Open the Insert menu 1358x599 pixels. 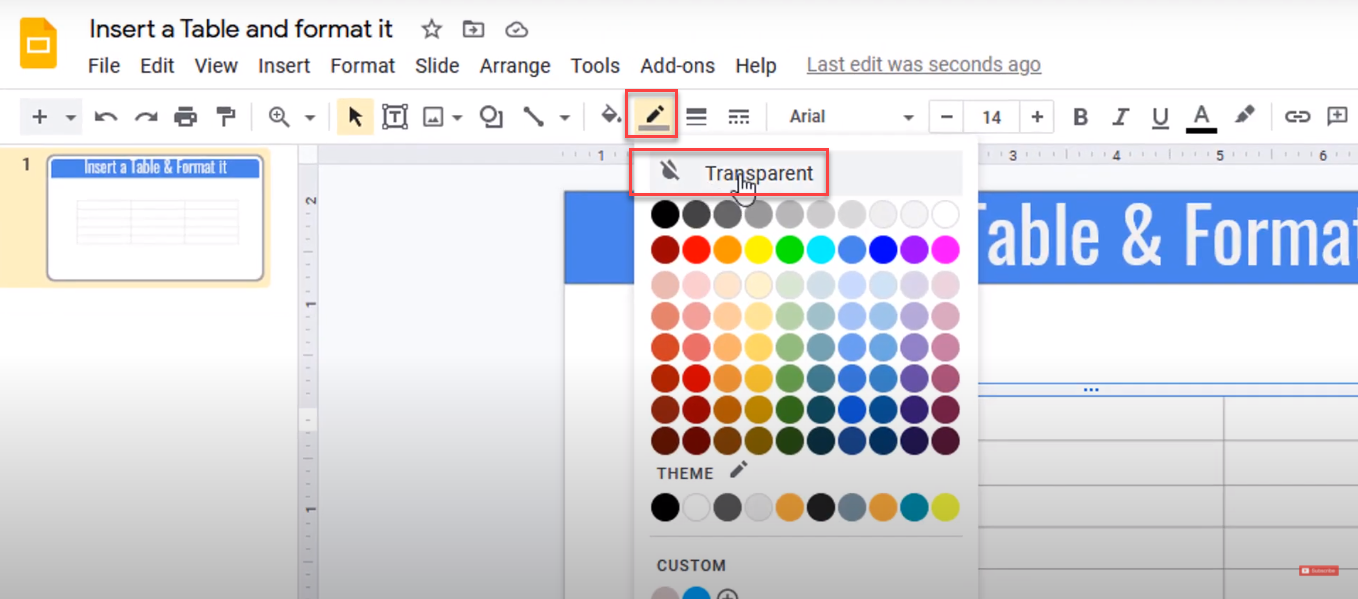click(284, 66)
